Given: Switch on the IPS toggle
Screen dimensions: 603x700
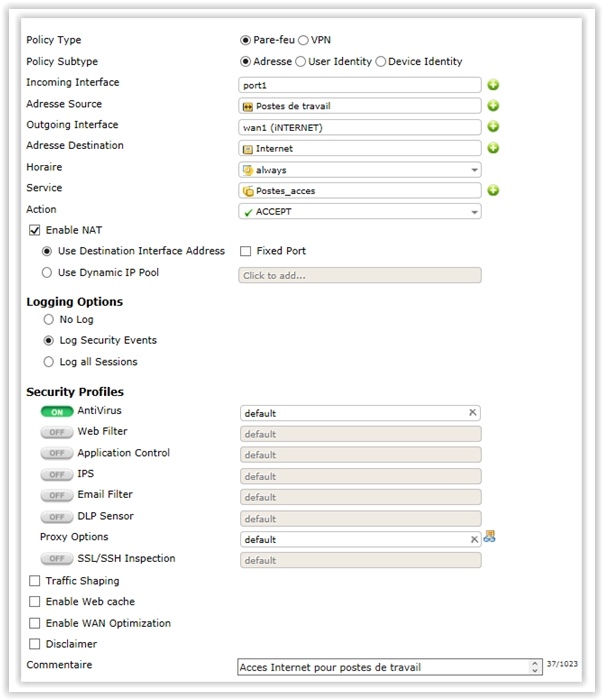Looking at the screenshot, I should [x=56, y=475].
